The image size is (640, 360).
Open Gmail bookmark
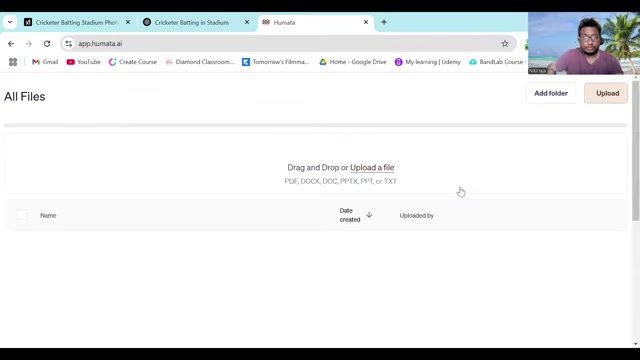click(45, 62)
